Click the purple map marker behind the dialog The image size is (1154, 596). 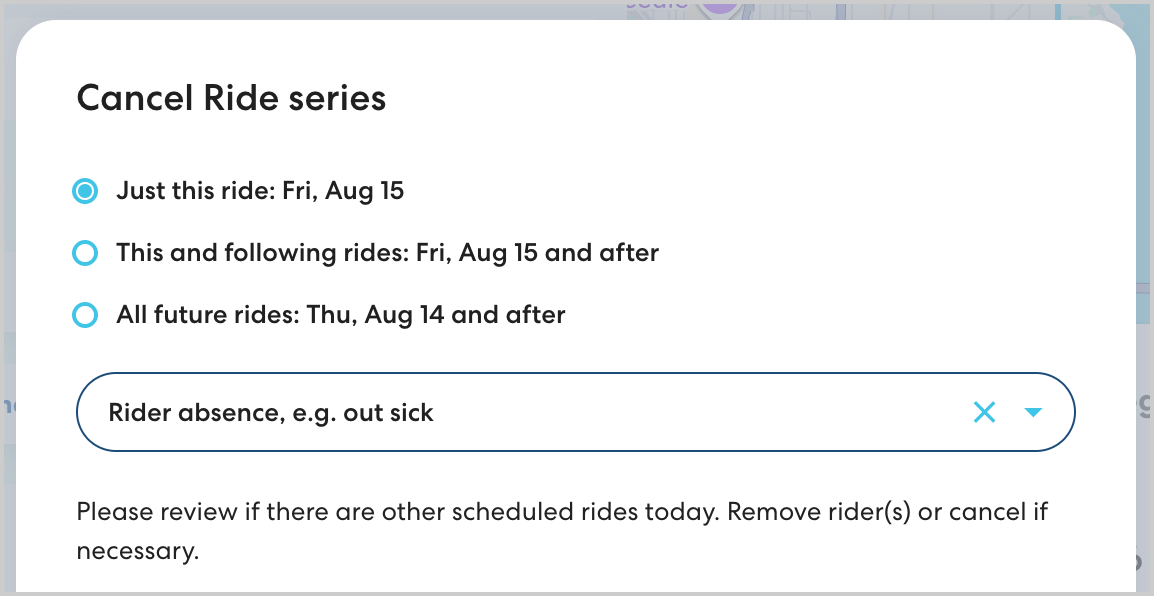[718, 6]
